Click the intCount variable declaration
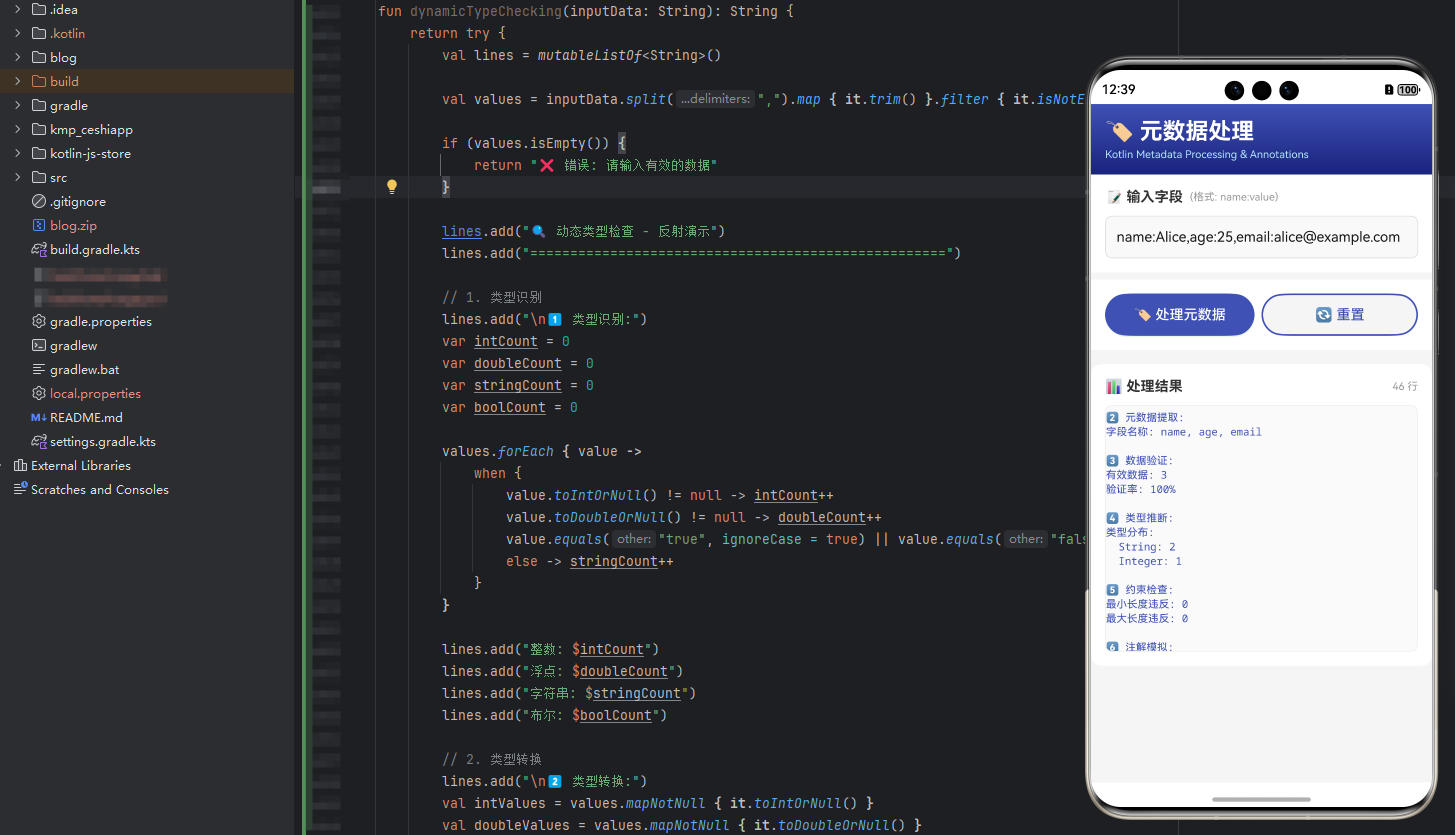This screenshot has width=1455, height=835. (x=506, y=341)
